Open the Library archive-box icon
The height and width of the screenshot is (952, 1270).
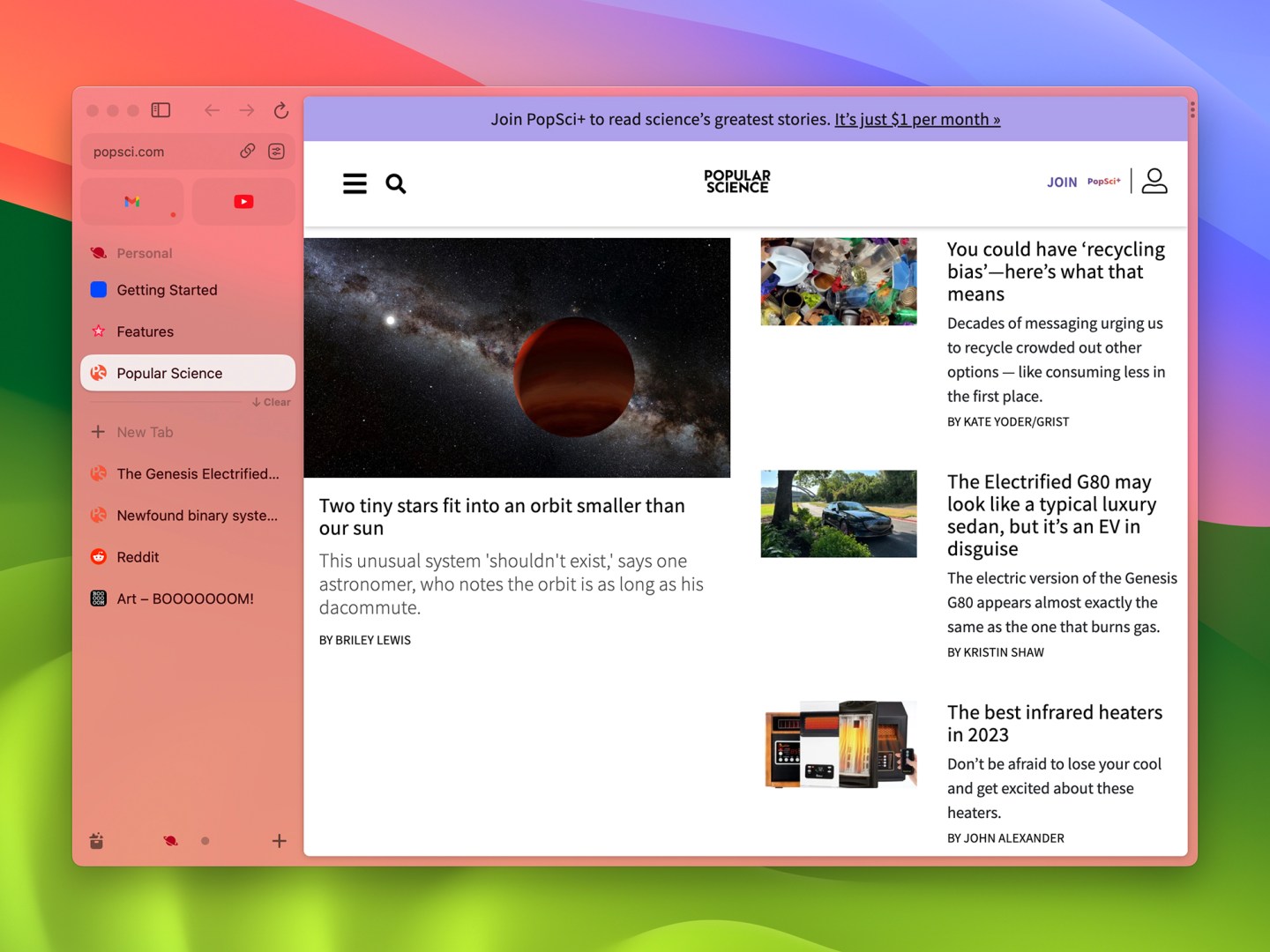point(97,840)
